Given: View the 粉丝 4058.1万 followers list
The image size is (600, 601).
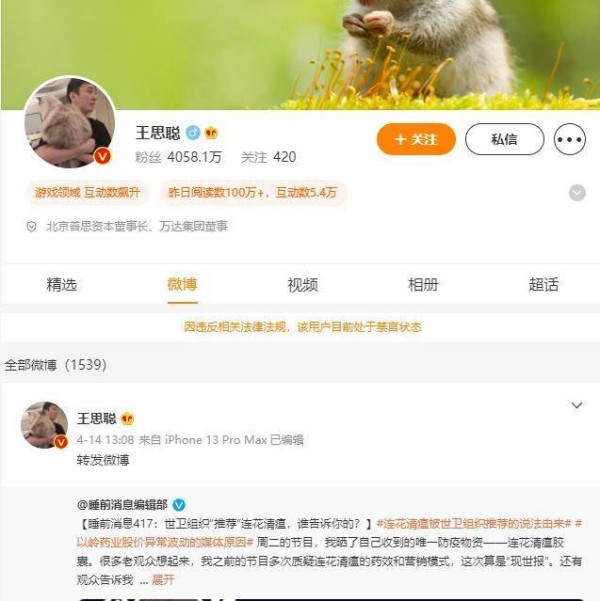Looking at the screenshot, I should 178,157.
